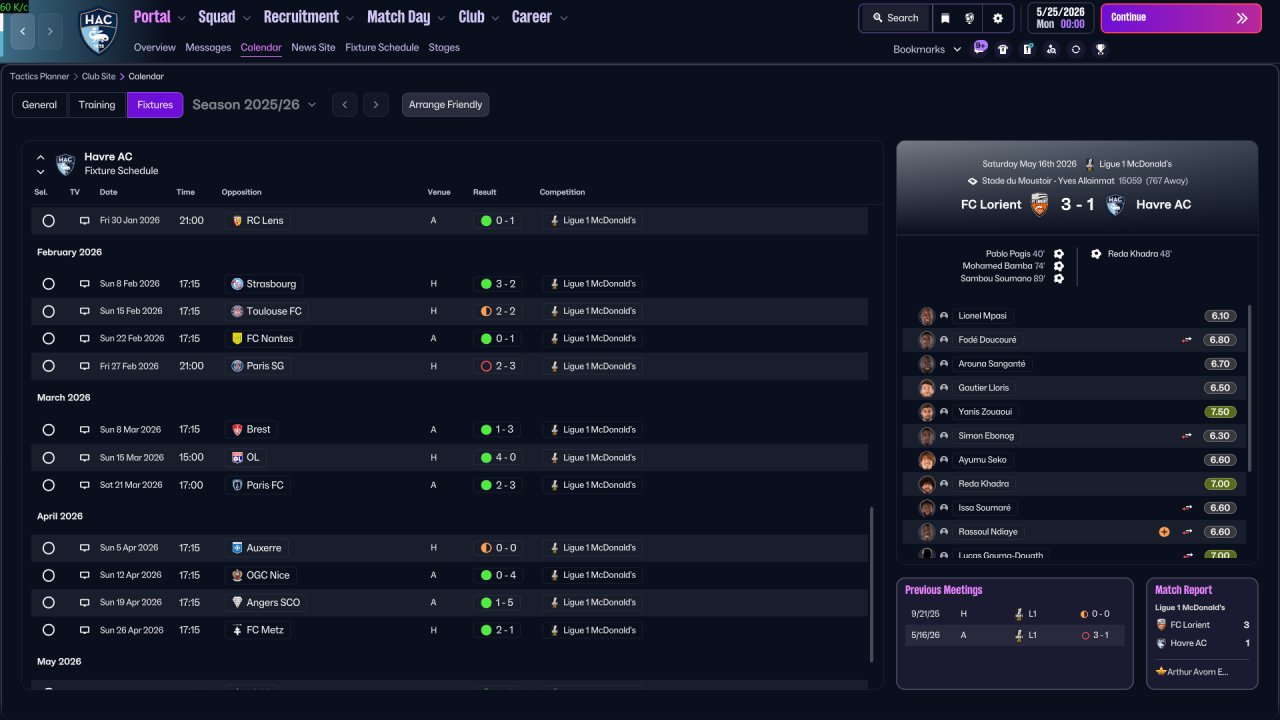
Task: Click the scouting search shortcut icon
Action: [1051, 49]
